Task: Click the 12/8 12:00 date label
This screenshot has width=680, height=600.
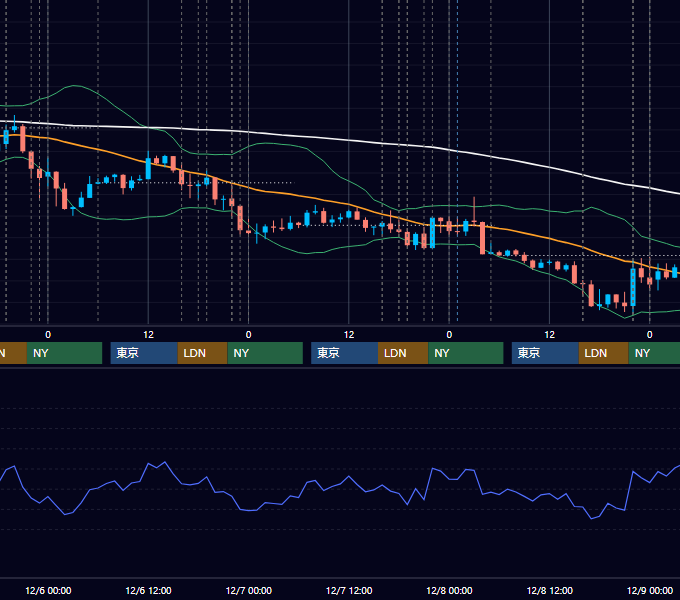Action: [x=549, y=590]
